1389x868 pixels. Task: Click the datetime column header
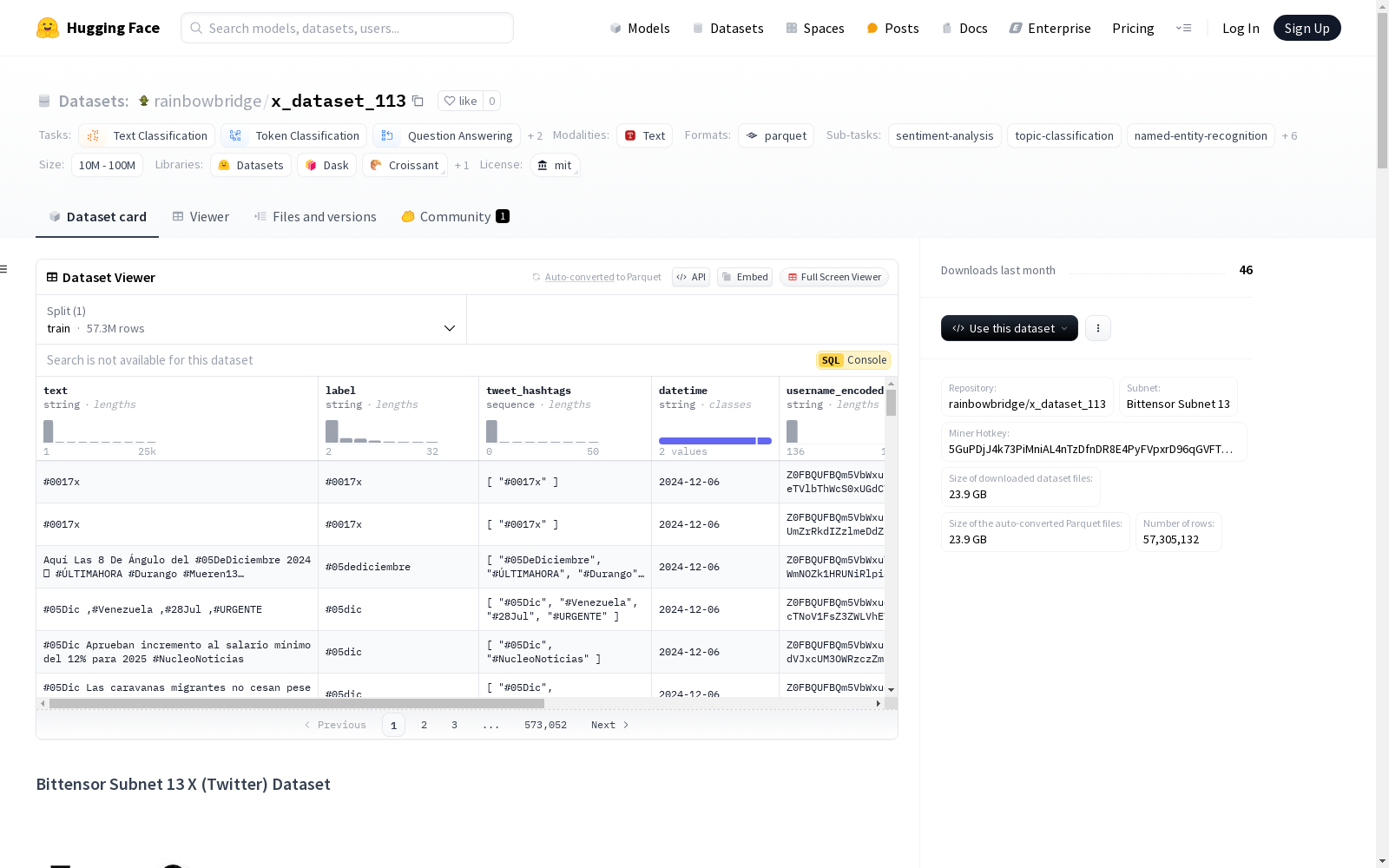tap(683, 391)
